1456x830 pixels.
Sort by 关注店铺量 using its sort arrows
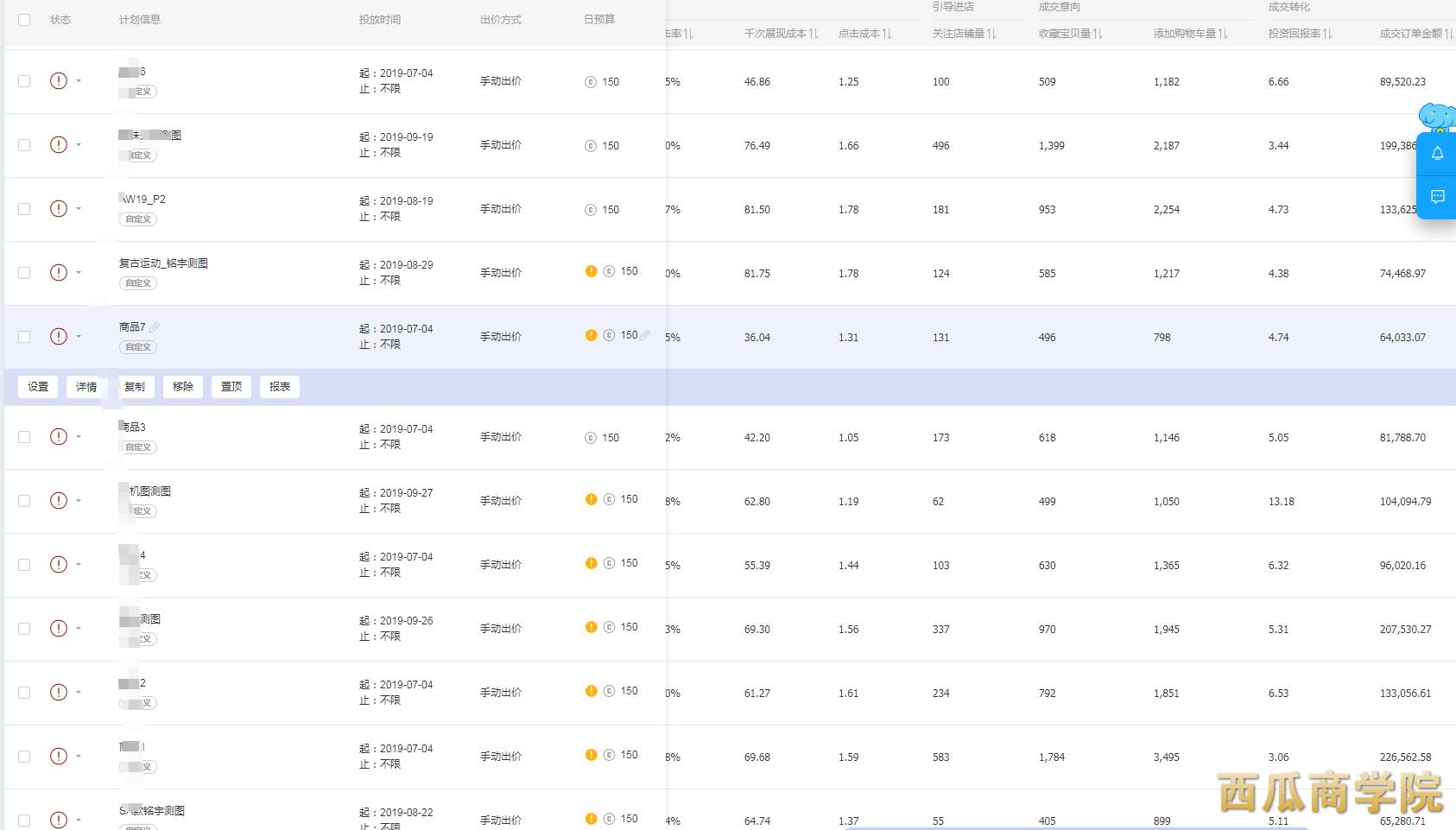pyautogui.click(x=991, y=34)
